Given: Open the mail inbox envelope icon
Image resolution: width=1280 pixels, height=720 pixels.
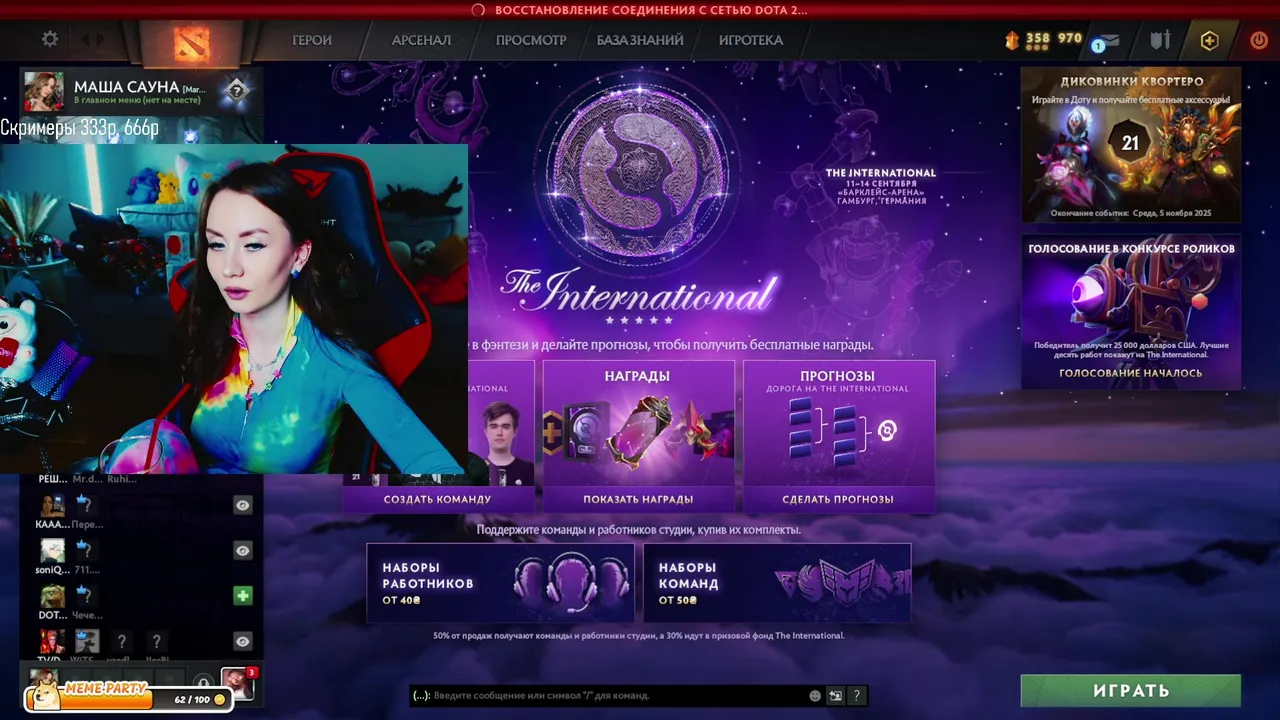Looking at the screenshot, I should [1108, 41].
